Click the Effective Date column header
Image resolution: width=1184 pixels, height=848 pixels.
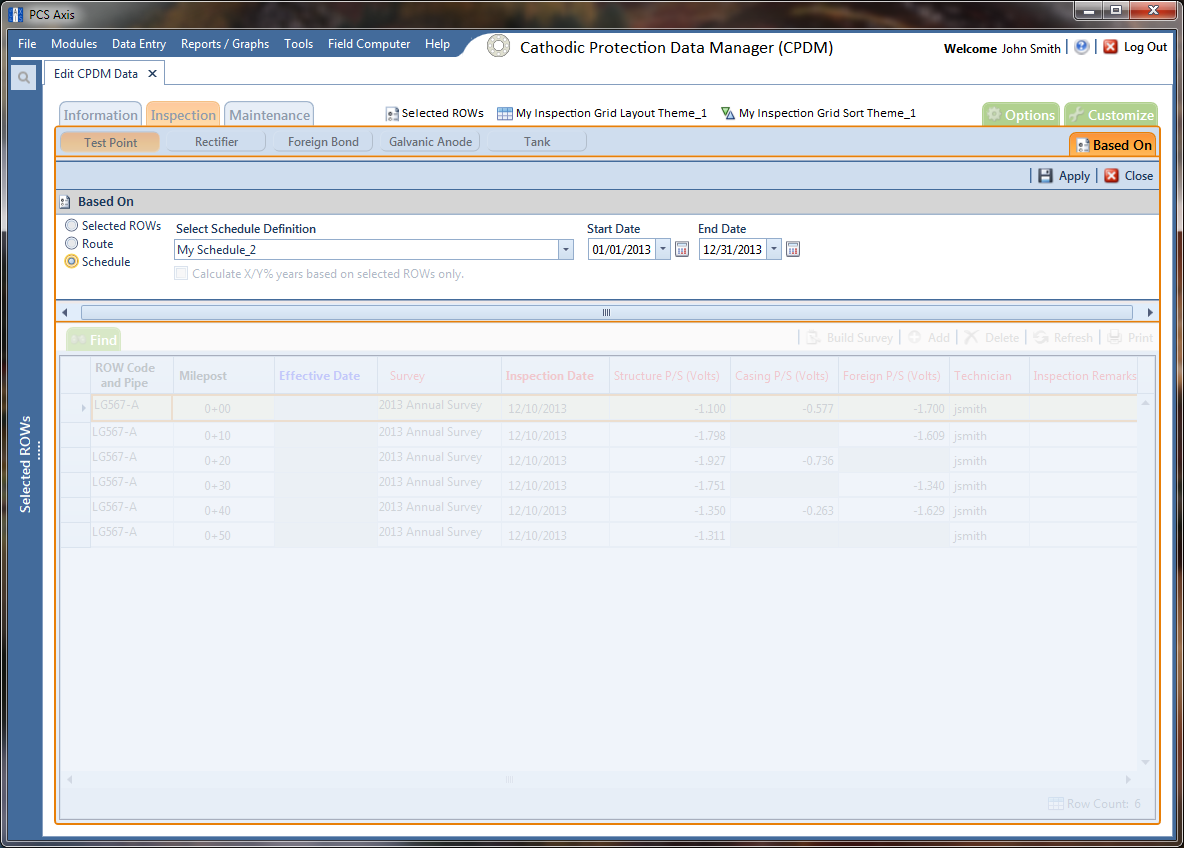click(326, 375)
